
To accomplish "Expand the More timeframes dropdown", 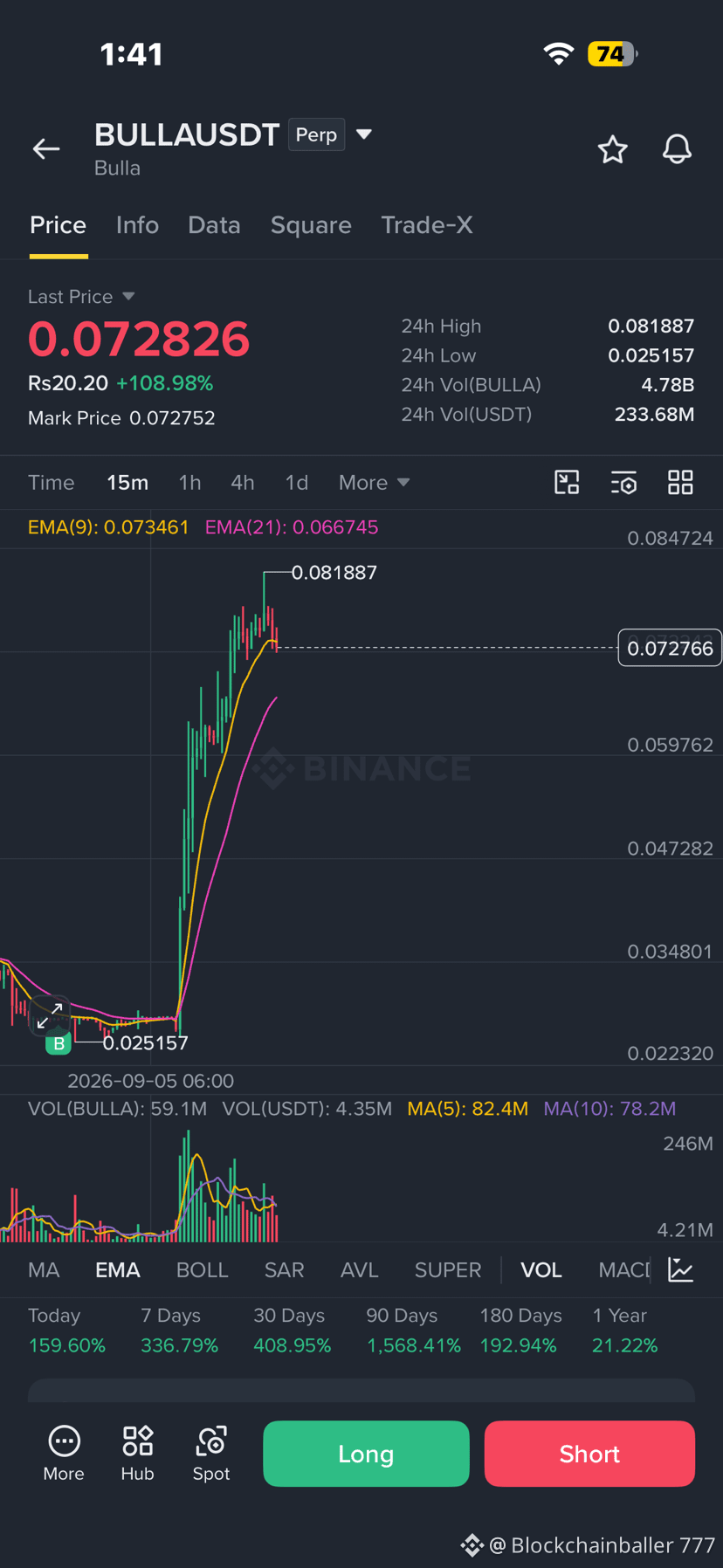I will click(374, 483).
